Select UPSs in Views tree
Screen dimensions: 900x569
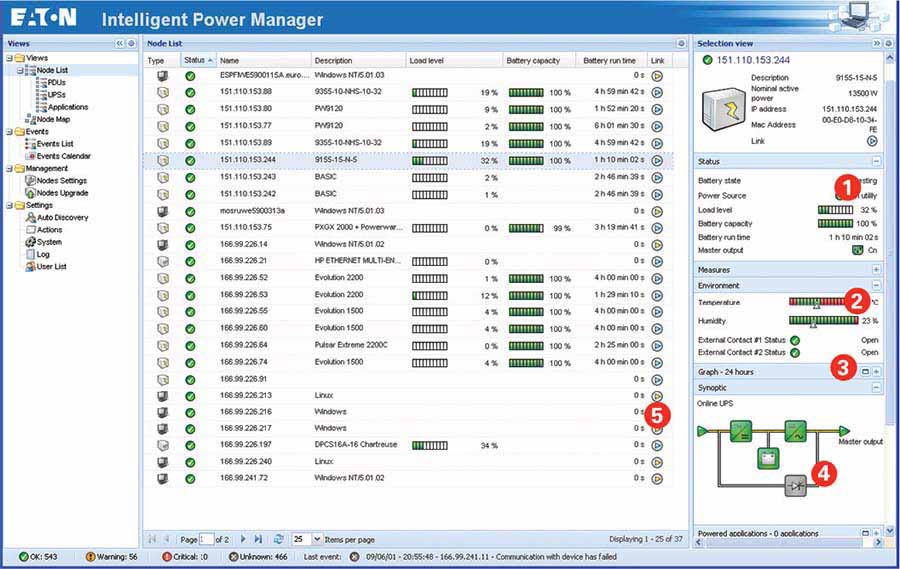pyautogui.click(x=56, y=95)
